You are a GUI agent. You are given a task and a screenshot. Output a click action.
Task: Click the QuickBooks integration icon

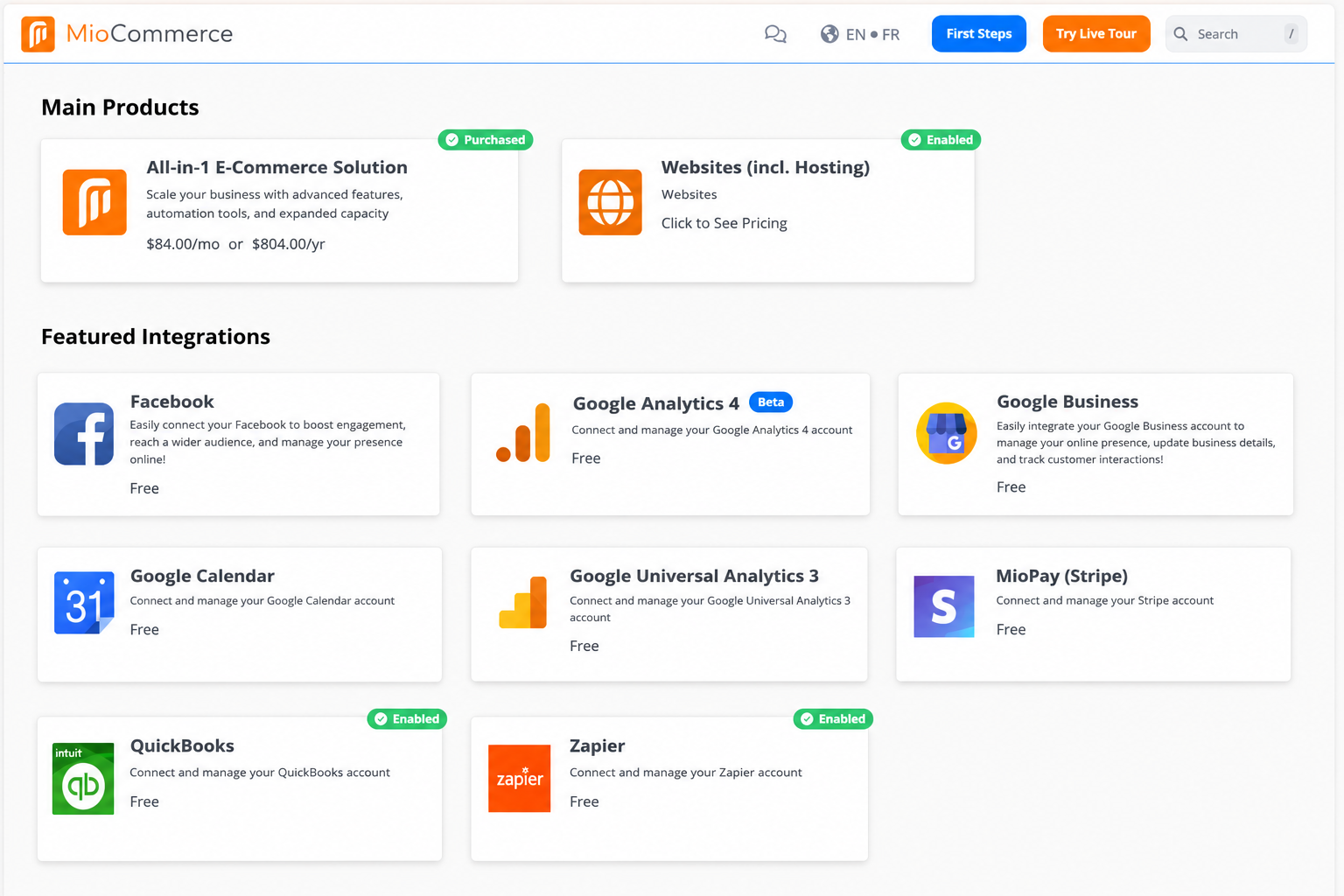pyautogui.click(x=83, y=779)
